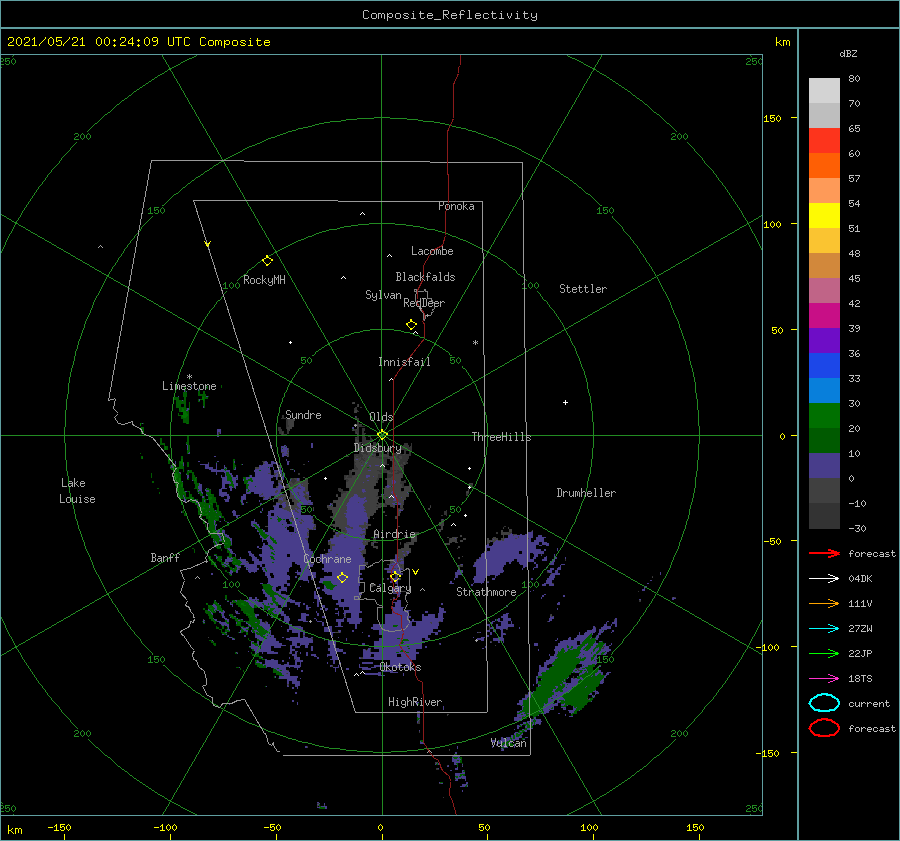Click the Stettler town label
The height and width of the screenshot is (841, 900).
[583, 289]
